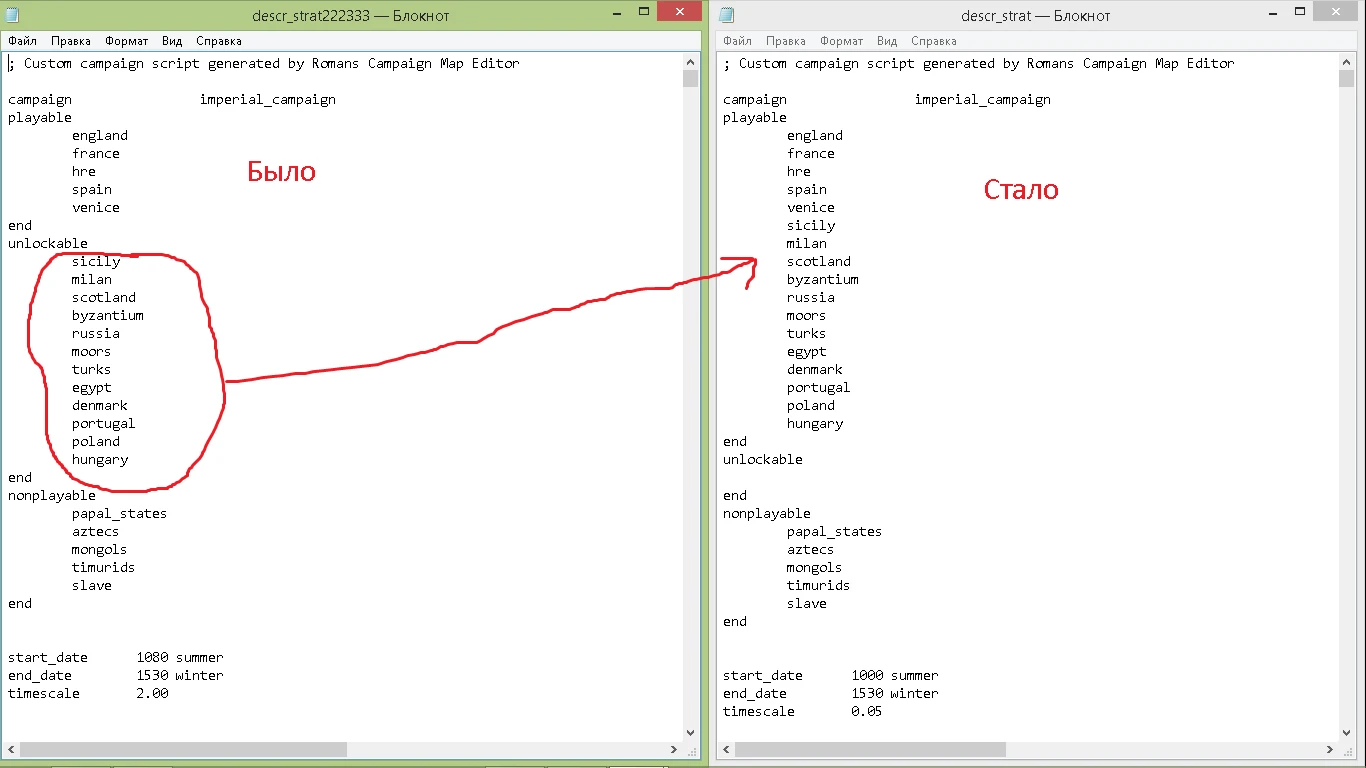The height and width of the screenshot is (768, 1366).
Task: Click the horizontal scrollbar thumb in right window
Action: (870, 749)
